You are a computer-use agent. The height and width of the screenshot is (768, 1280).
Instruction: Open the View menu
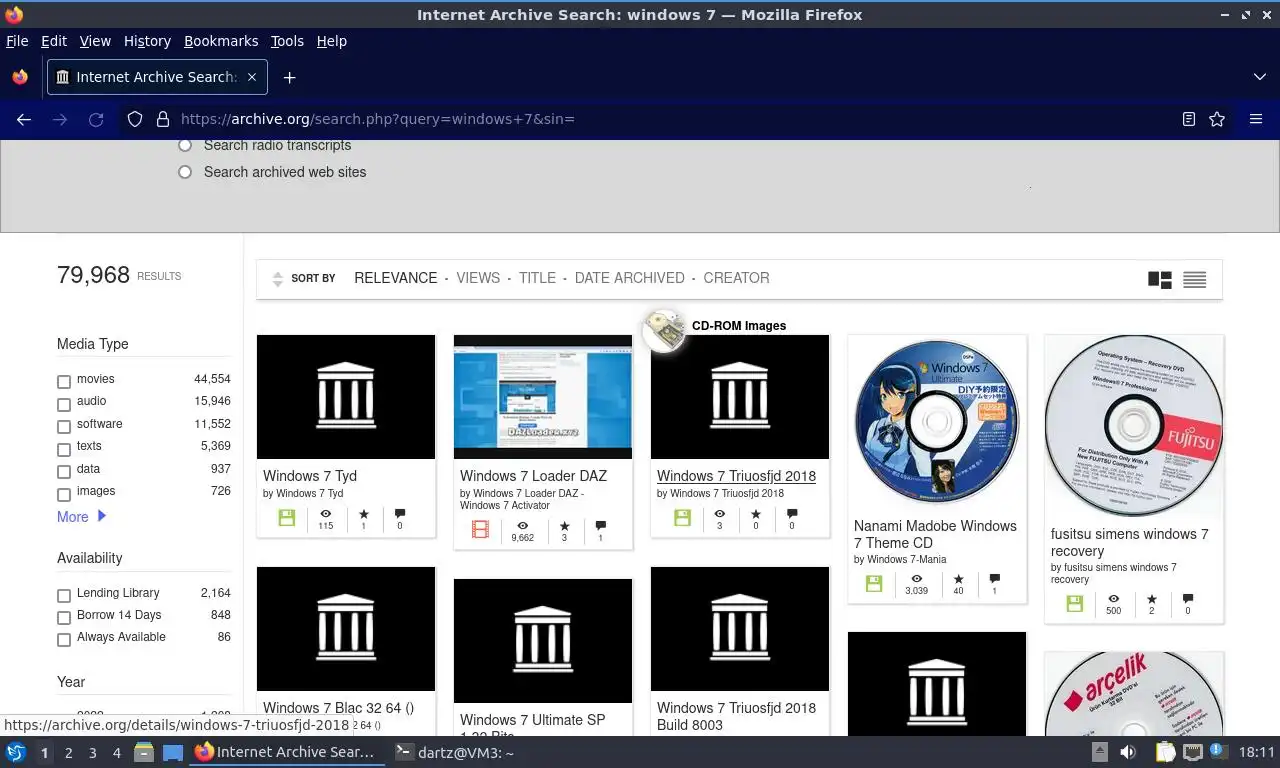(95, 41)
